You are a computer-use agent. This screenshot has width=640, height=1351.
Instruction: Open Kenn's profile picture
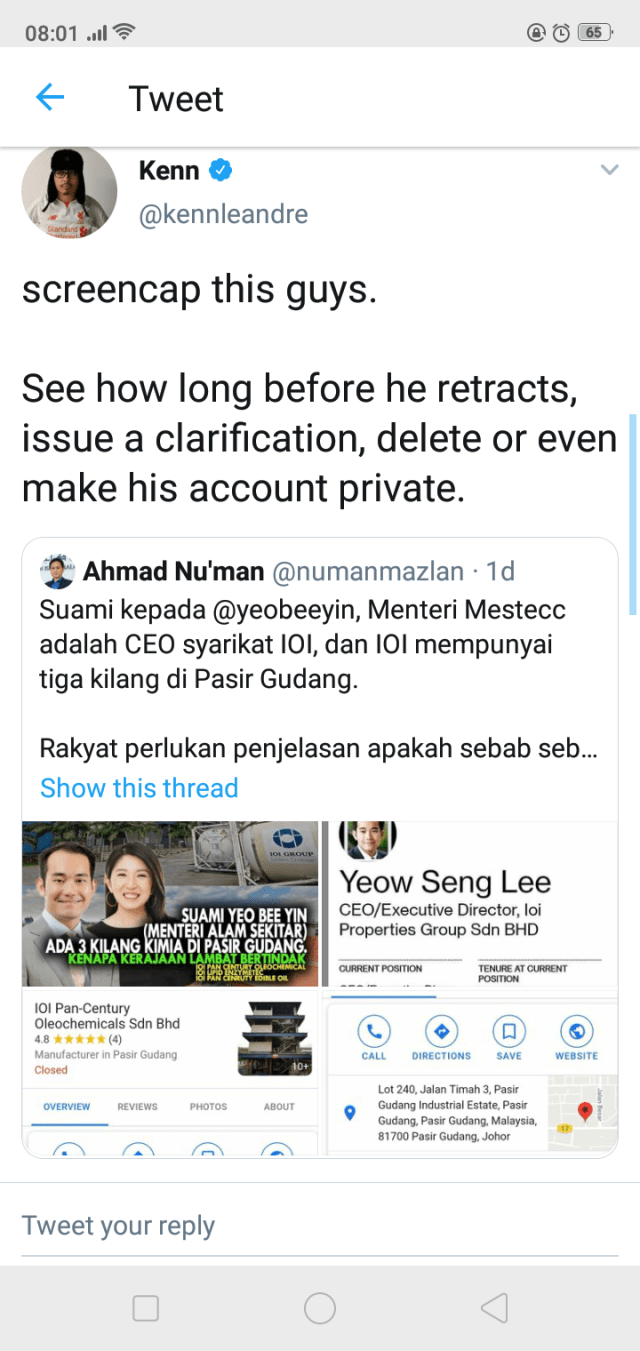(70, 192)
